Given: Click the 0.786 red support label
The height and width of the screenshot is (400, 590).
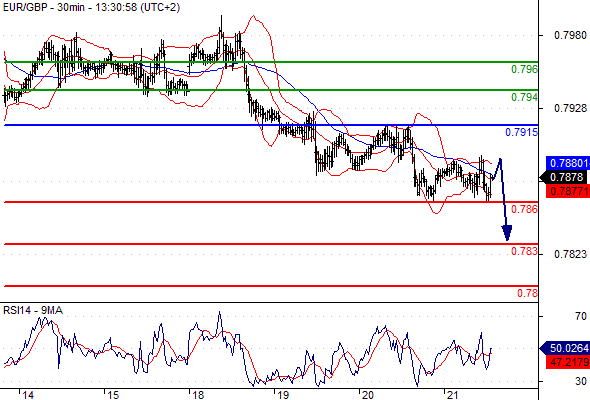Looking at the screenshot, I should click(x=525, y=209).
